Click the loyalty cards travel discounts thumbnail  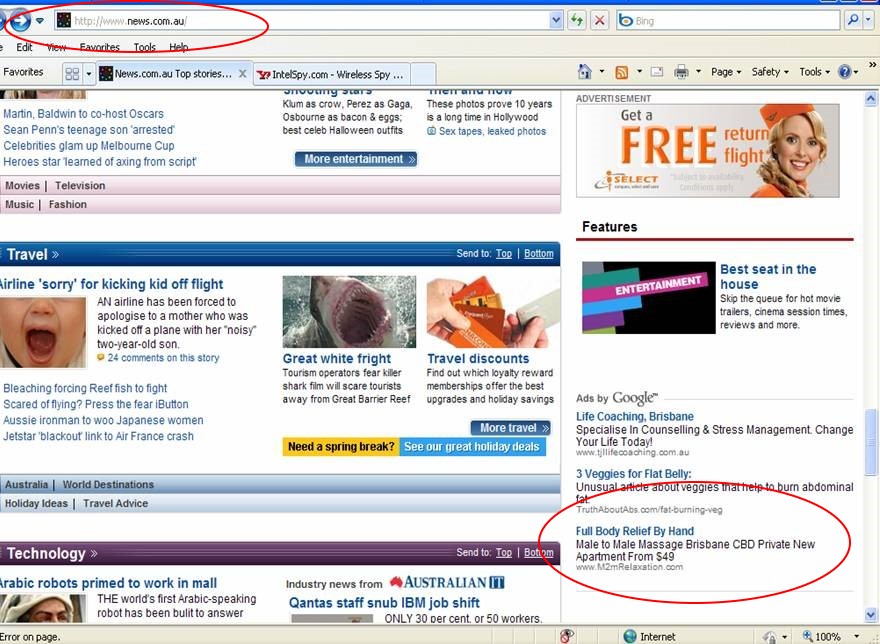tap(493, 312)
